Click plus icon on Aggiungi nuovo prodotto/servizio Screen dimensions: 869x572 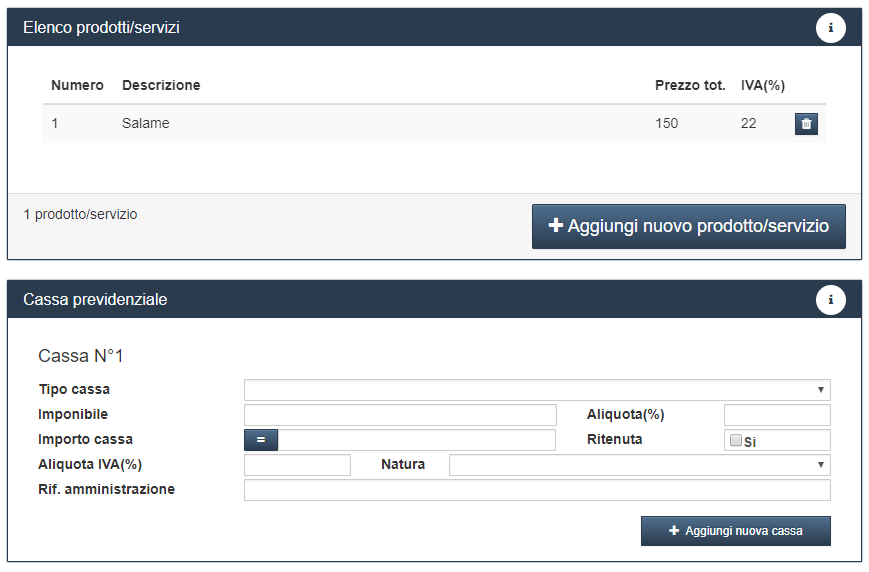tap(555, 225)
